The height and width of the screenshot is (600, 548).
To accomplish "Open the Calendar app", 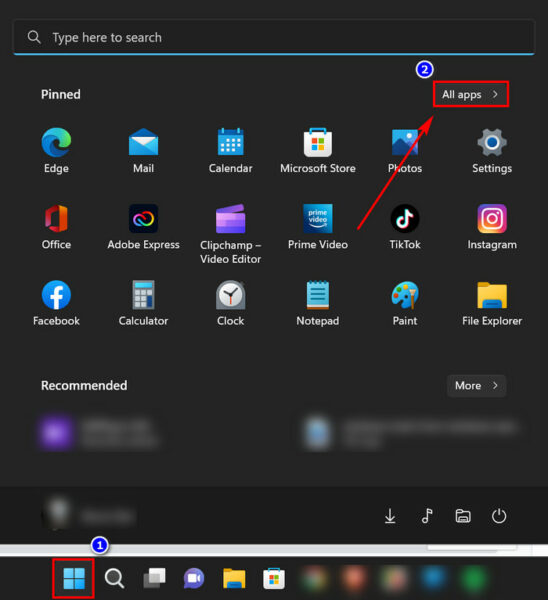I will coord(230,151).
